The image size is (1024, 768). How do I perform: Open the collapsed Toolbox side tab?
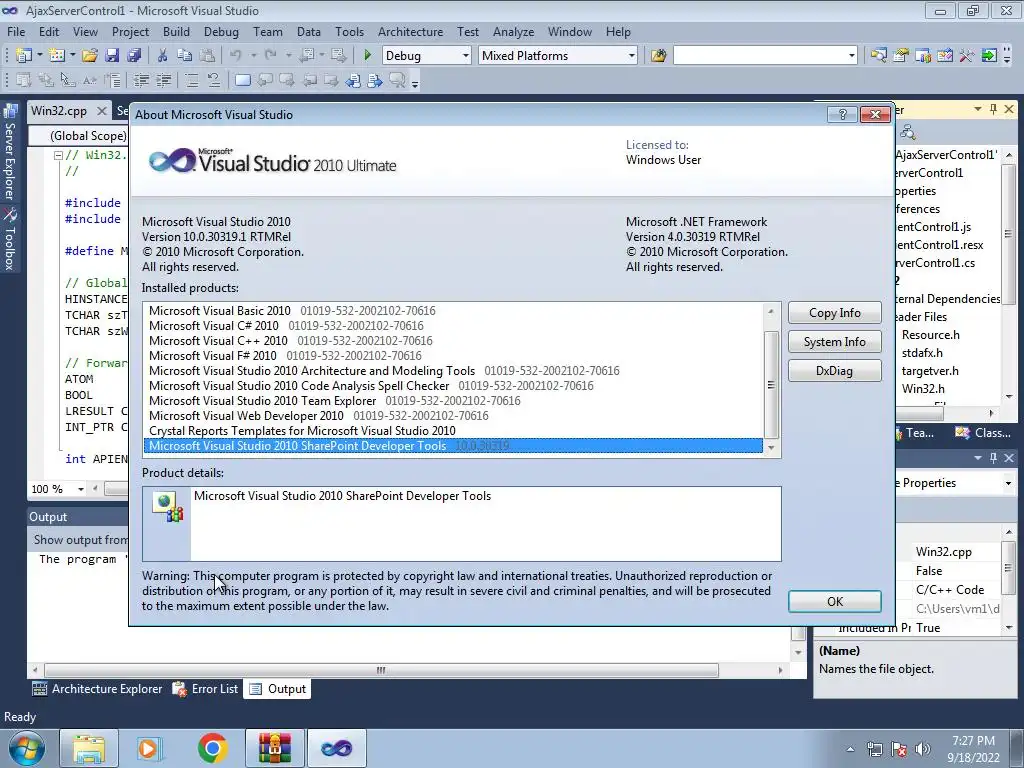tap(10, 240)
